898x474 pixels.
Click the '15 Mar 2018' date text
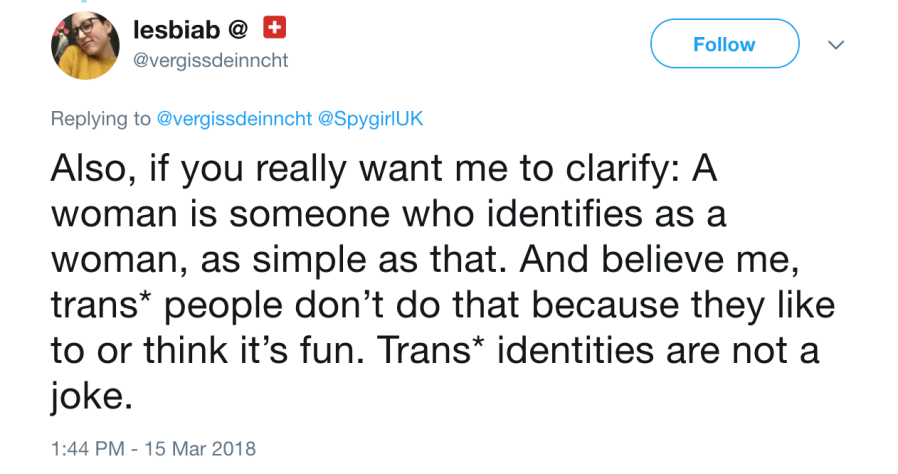click(x=199, y=448)
